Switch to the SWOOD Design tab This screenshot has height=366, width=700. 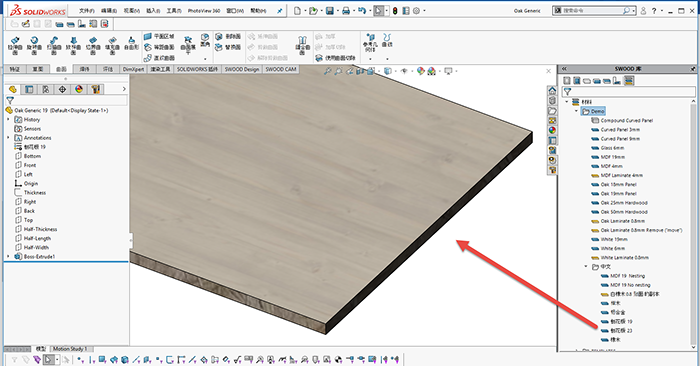pyautogui.click(x=242, y=69)
